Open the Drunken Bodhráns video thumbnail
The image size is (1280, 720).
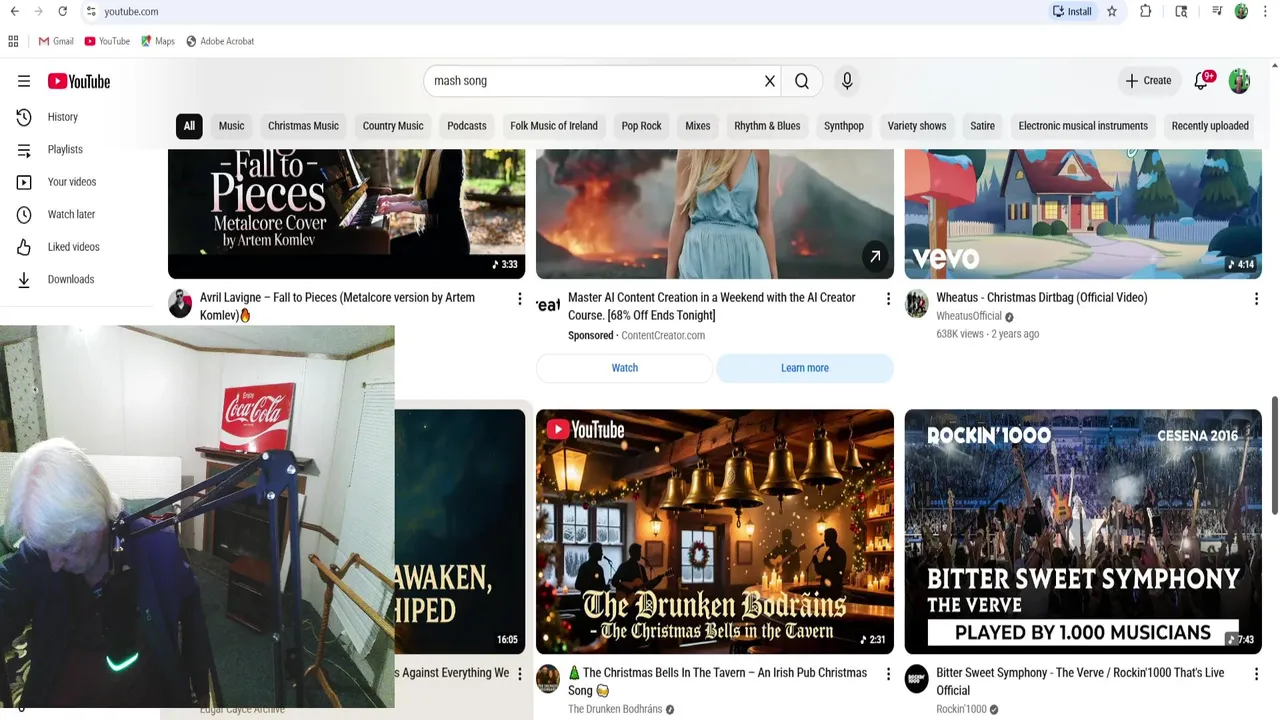[x=715, y=532]
